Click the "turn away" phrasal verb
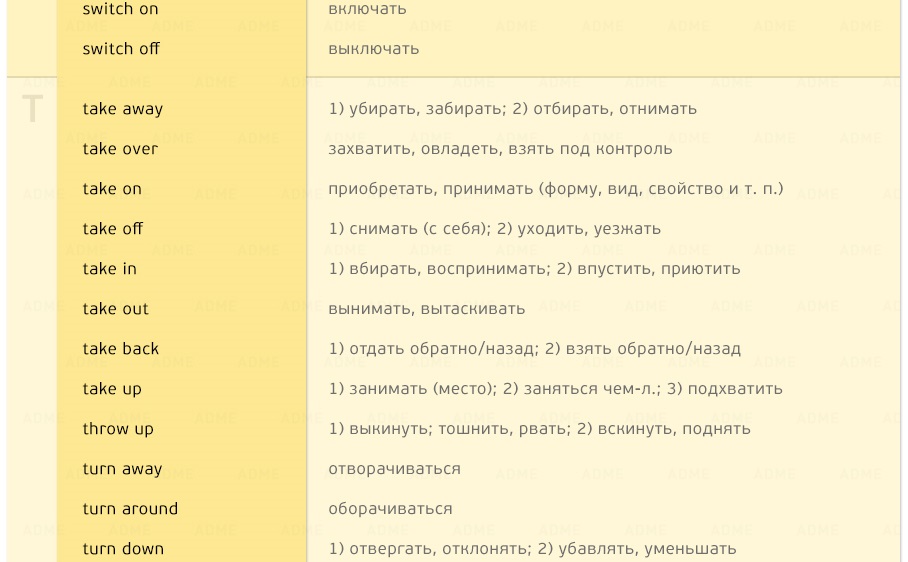Screen dimensions: 908x562 tap(122, 469)
